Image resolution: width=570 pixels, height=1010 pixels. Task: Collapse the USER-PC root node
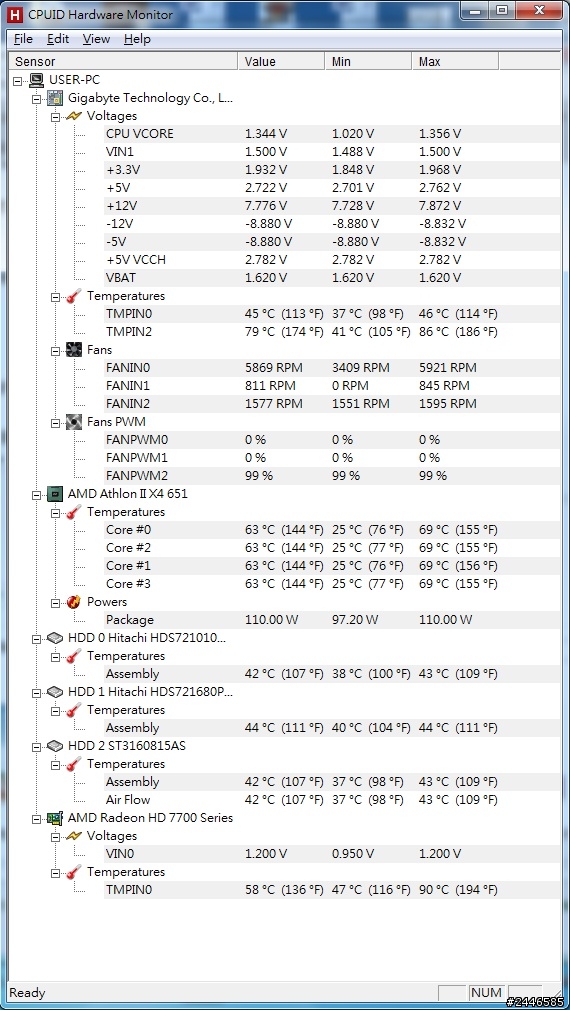pos(17,81)
